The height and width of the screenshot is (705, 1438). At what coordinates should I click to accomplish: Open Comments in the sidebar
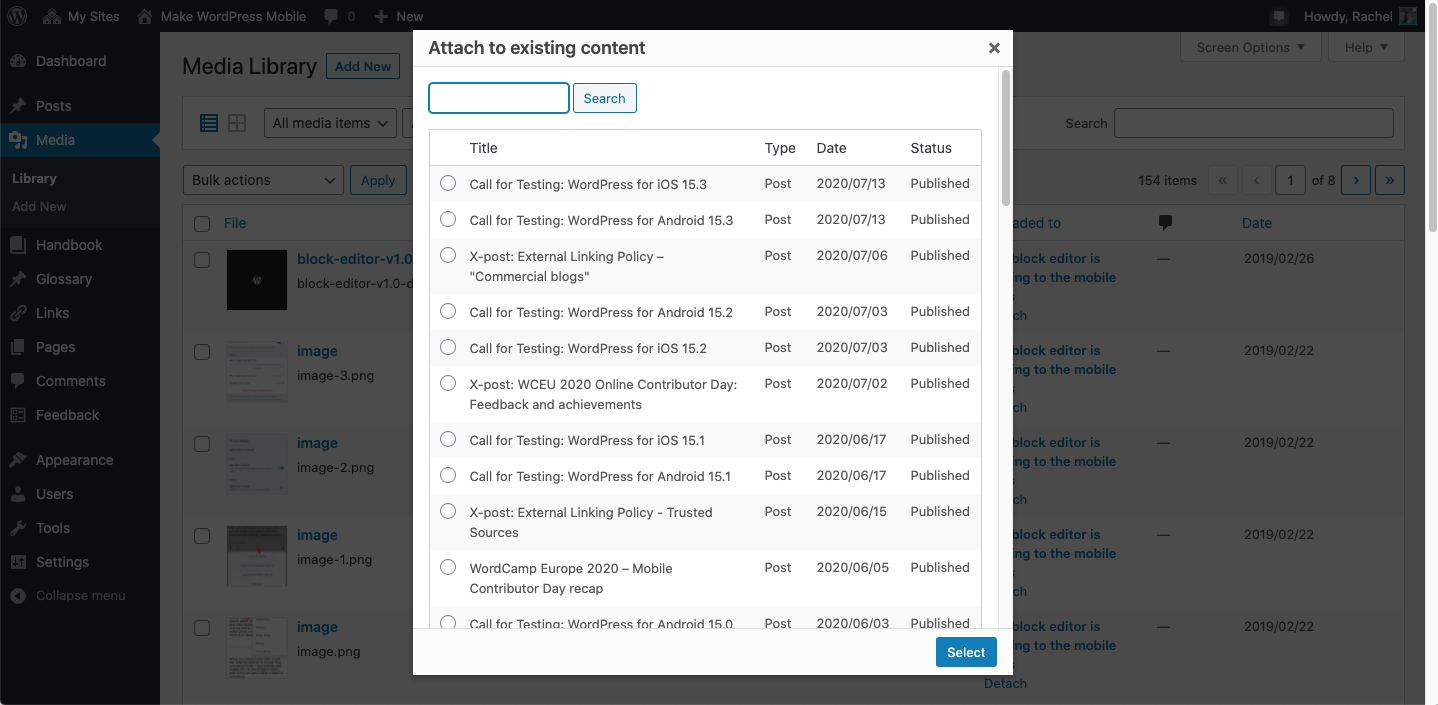[80, 381]
